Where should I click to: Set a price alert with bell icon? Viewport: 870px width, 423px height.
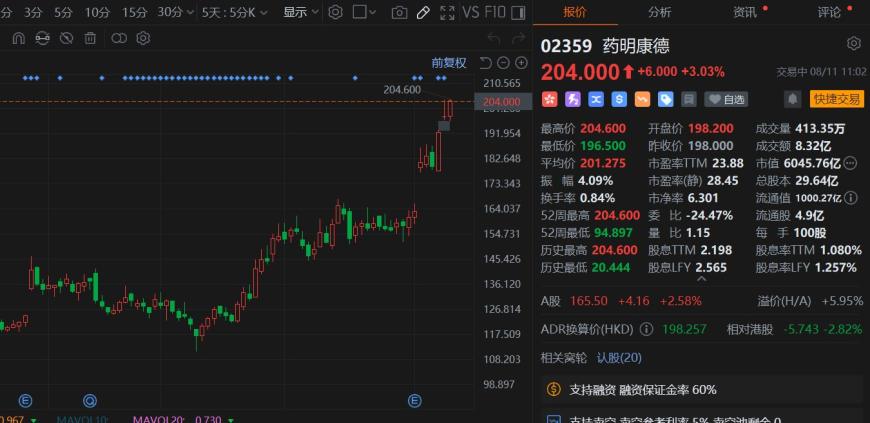(792, 99)
